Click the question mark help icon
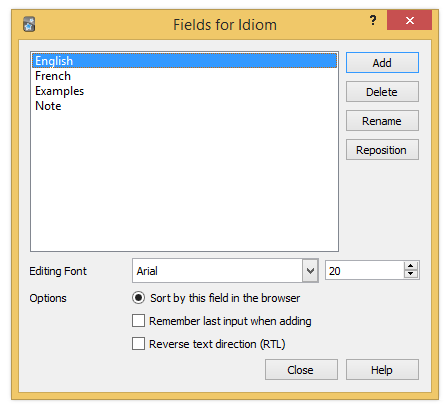 point(373,20)
